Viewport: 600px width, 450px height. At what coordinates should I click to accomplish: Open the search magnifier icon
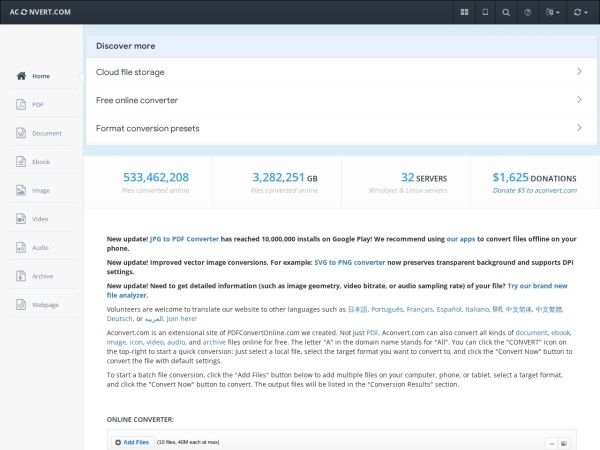coord(506,12)
